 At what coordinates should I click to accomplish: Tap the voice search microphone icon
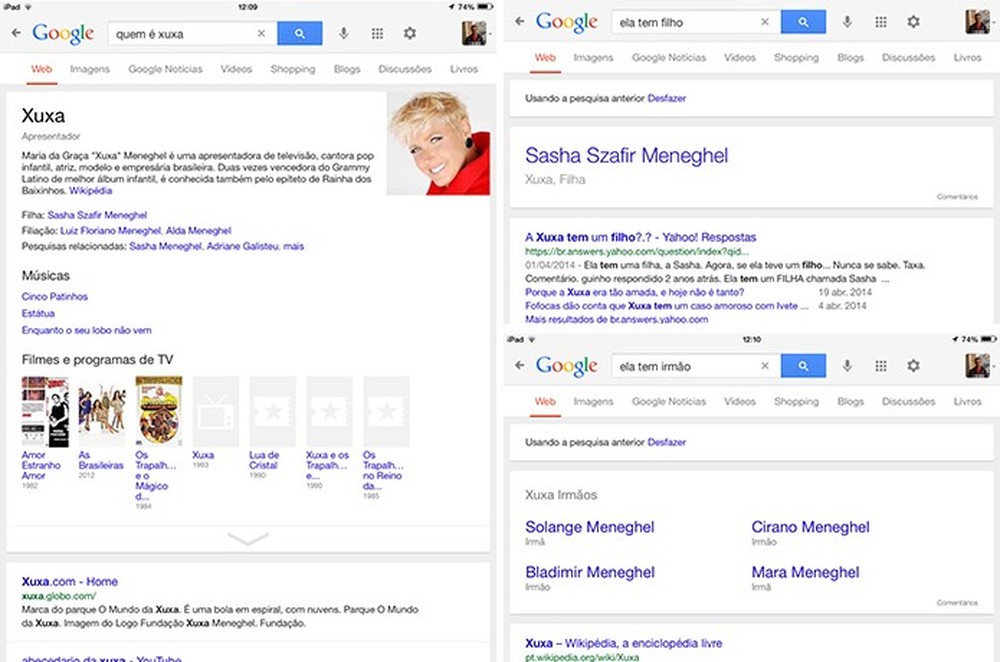(345, 33)
